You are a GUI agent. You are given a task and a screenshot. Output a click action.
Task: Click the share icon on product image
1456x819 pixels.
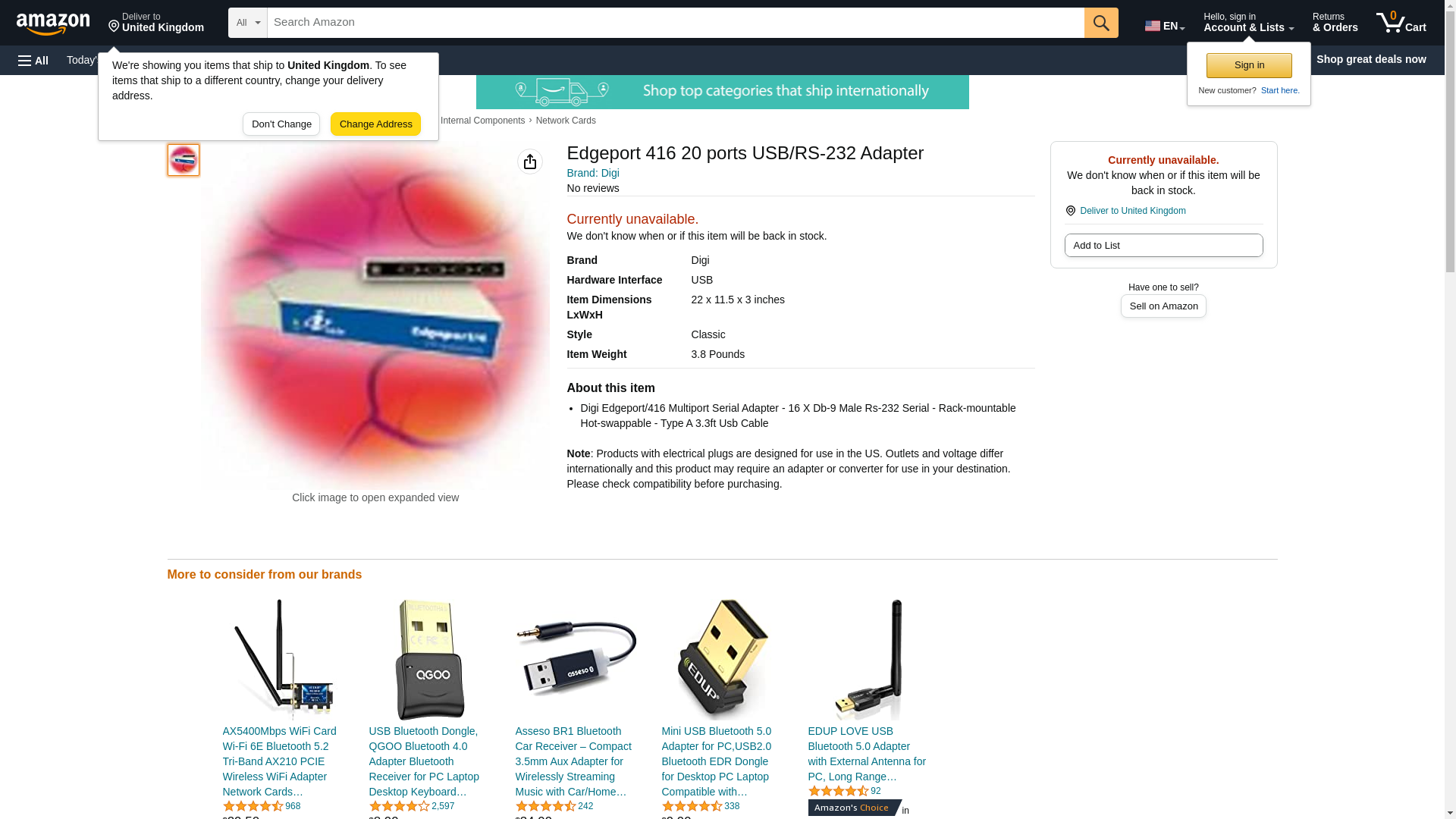(x=530, y=162)
